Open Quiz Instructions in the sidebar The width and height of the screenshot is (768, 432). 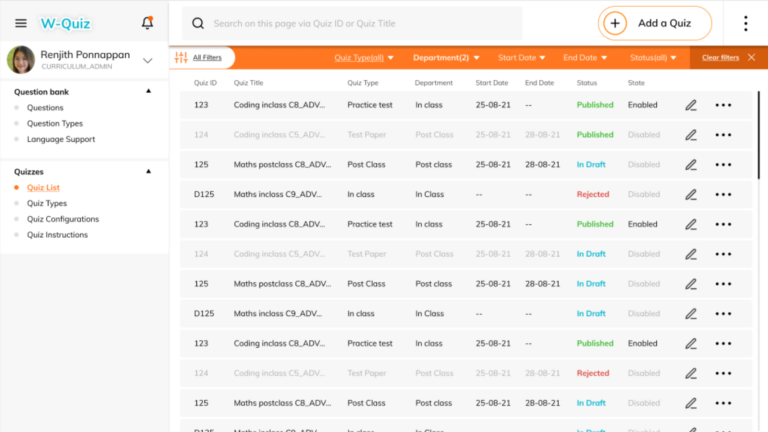(x=57, y=235)
